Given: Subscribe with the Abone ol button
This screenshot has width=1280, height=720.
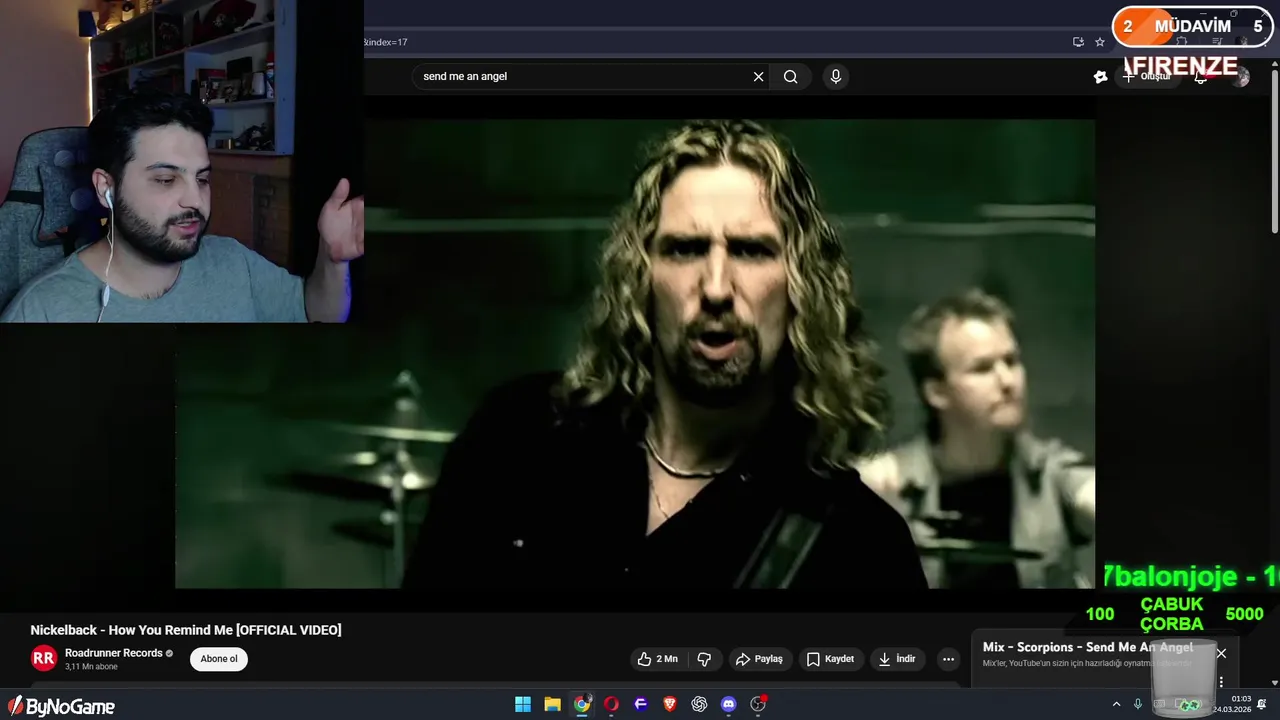Looking at the screenshot, I should click(219, 659).
